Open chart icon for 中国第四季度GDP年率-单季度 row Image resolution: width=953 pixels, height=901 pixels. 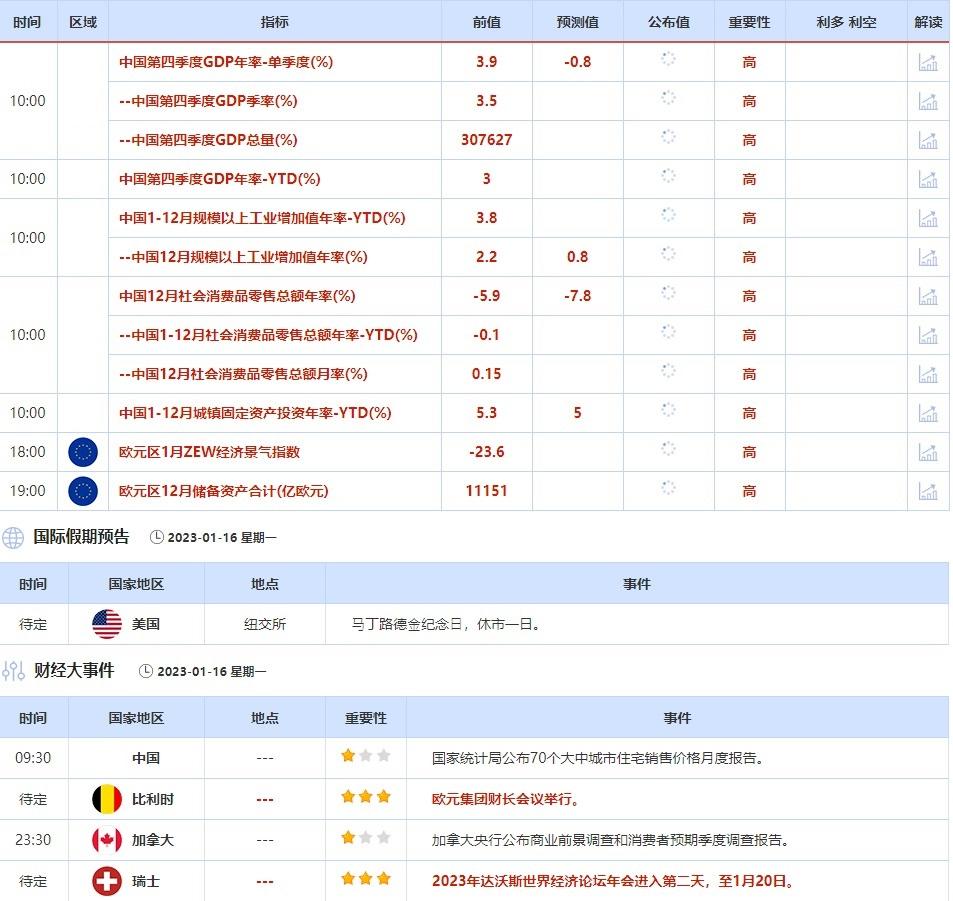928,62
